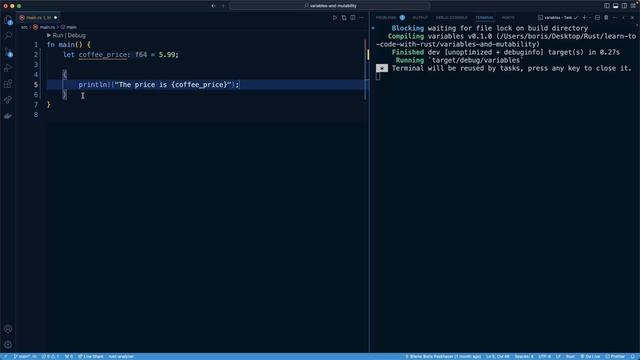Open the Explorer view in the activity bar

point(8,20)
